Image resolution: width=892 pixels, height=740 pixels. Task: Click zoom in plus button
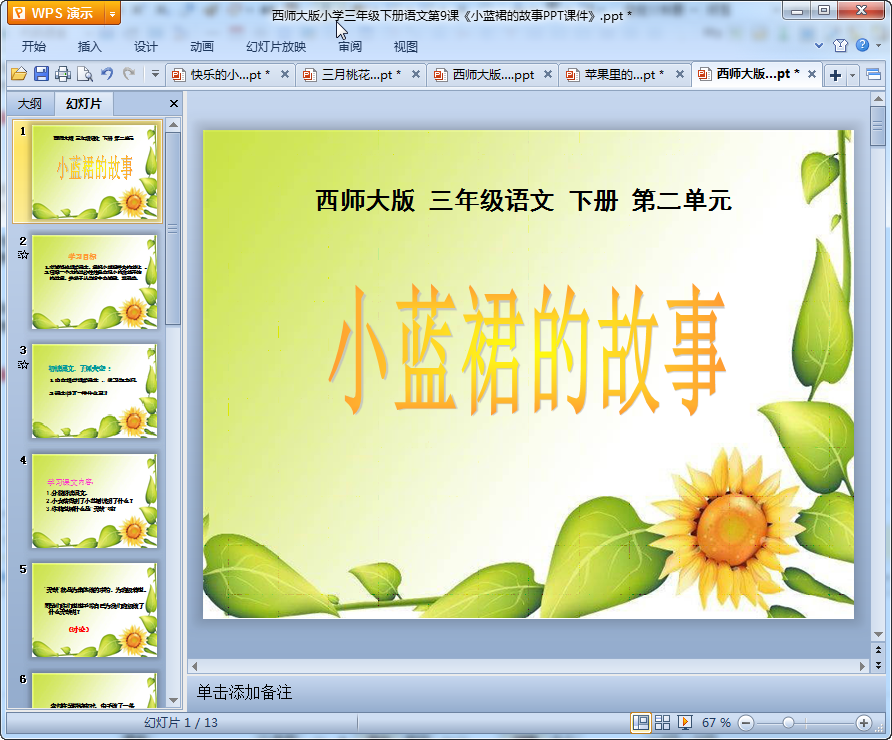click(864, 723)
